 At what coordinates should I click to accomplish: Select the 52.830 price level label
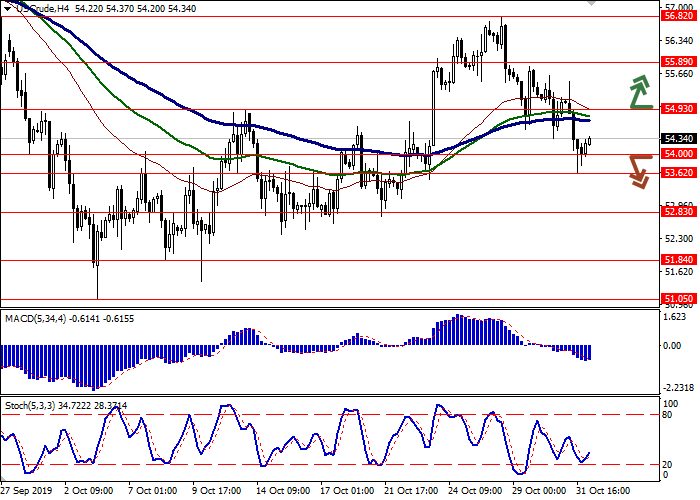(x=677, y=212)
